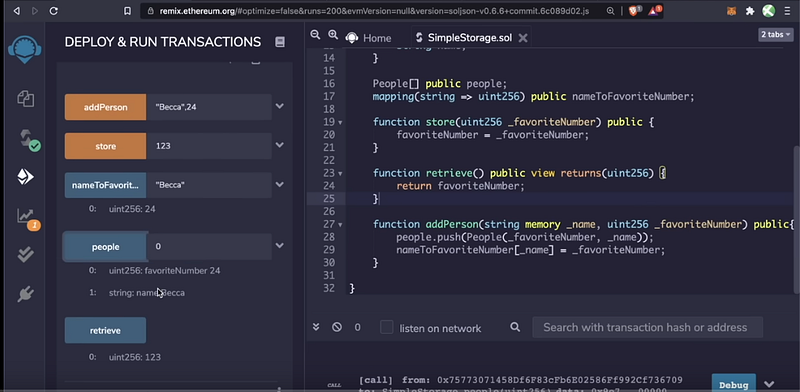Open the double-check testing sidebar icon
The width and height of the screenshot is (800, 392).
point(26,254)
